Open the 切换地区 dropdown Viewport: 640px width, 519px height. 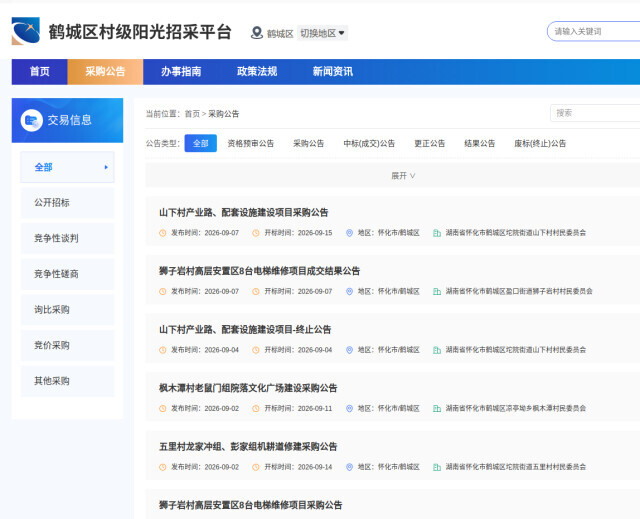click(322, 33)
